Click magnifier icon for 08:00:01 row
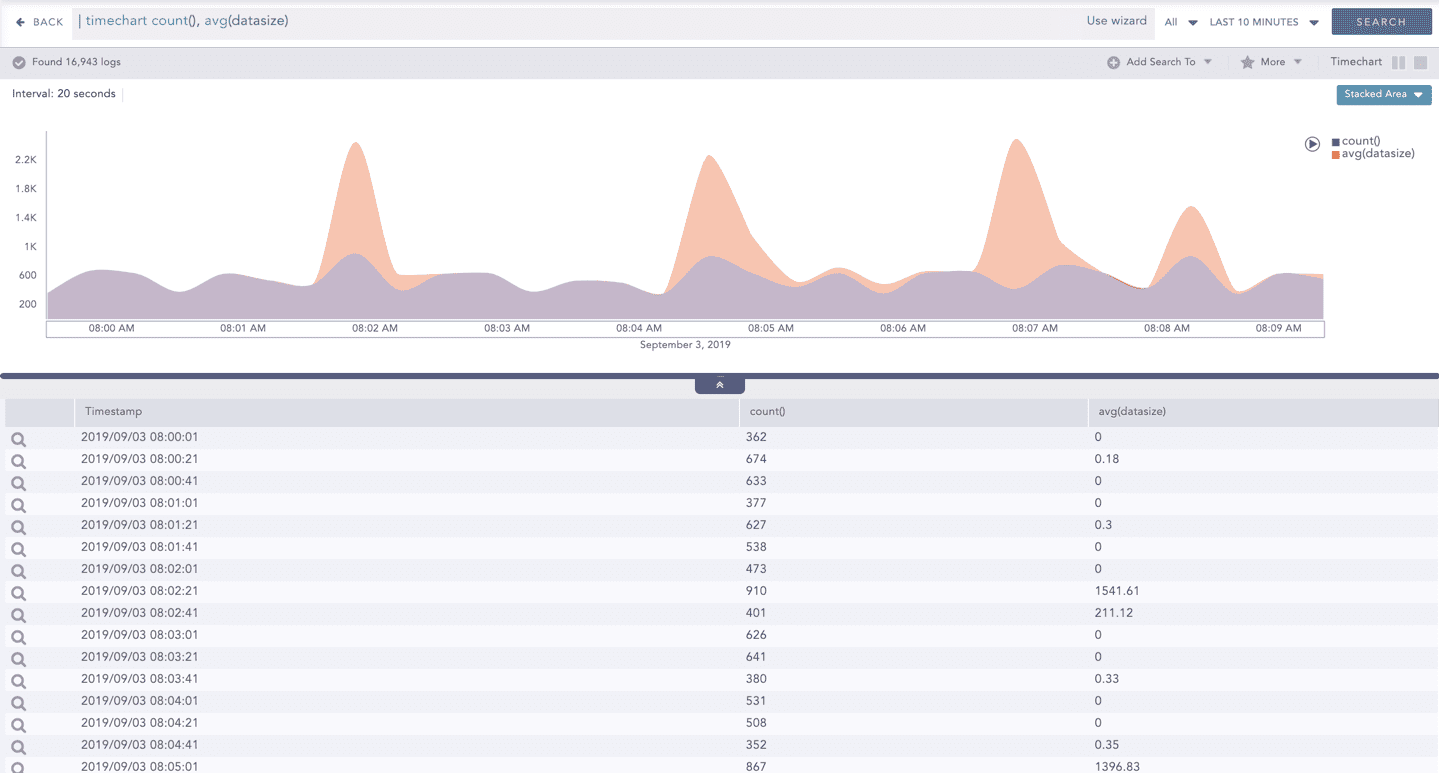The height and width of the screenshot is (773, 1439). click(x=18, y=439)
